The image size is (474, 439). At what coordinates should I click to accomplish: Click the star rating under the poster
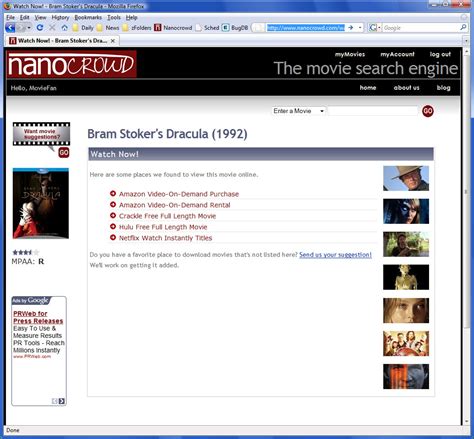coord(26,252)
